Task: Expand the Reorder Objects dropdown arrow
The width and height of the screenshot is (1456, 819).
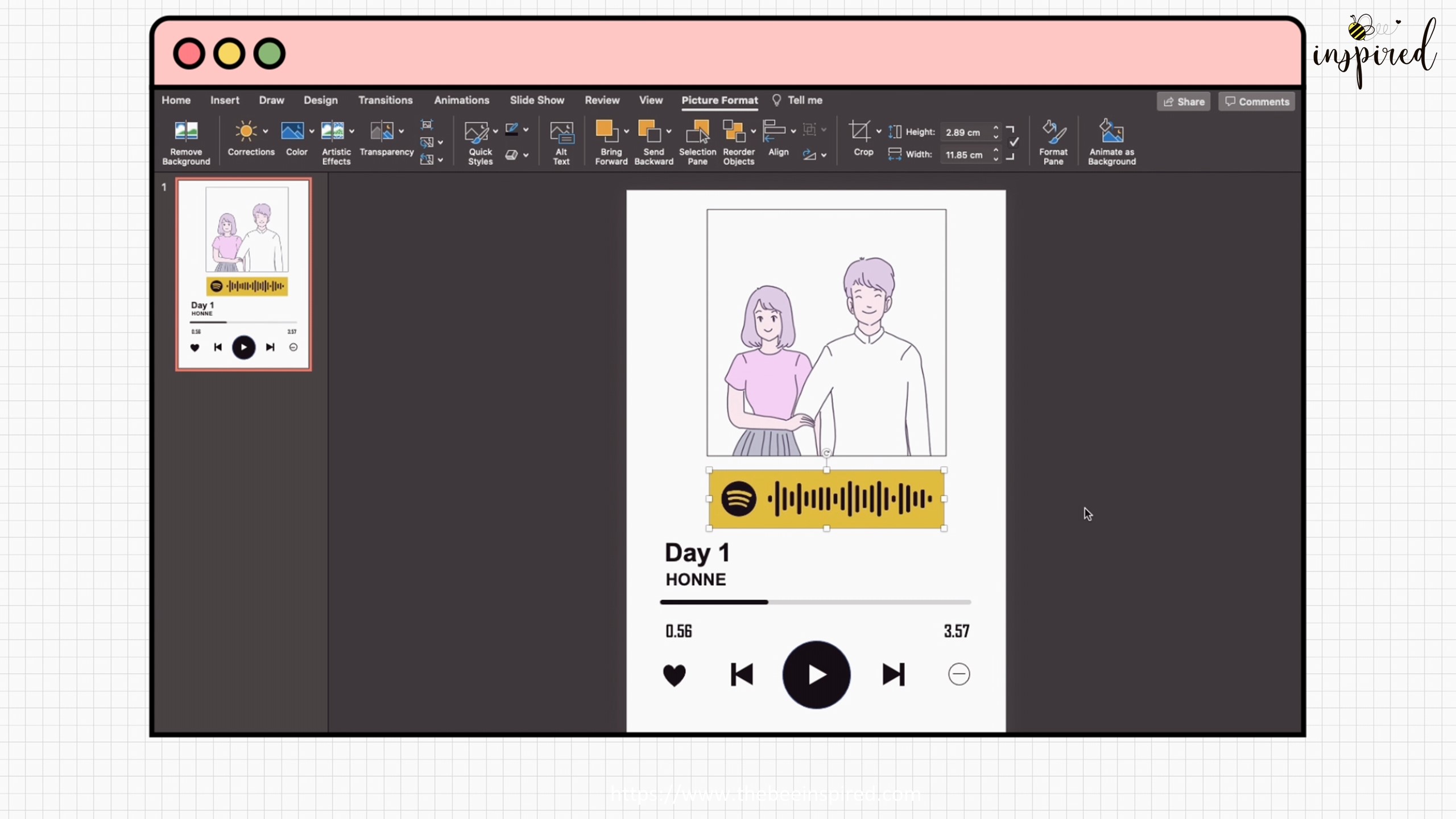Action: 754,131
